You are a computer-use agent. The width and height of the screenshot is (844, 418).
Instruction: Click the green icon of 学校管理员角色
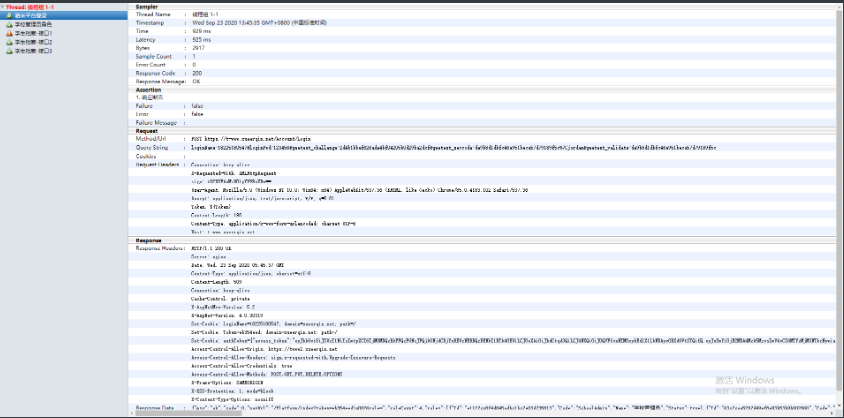(x=9, y=24)
